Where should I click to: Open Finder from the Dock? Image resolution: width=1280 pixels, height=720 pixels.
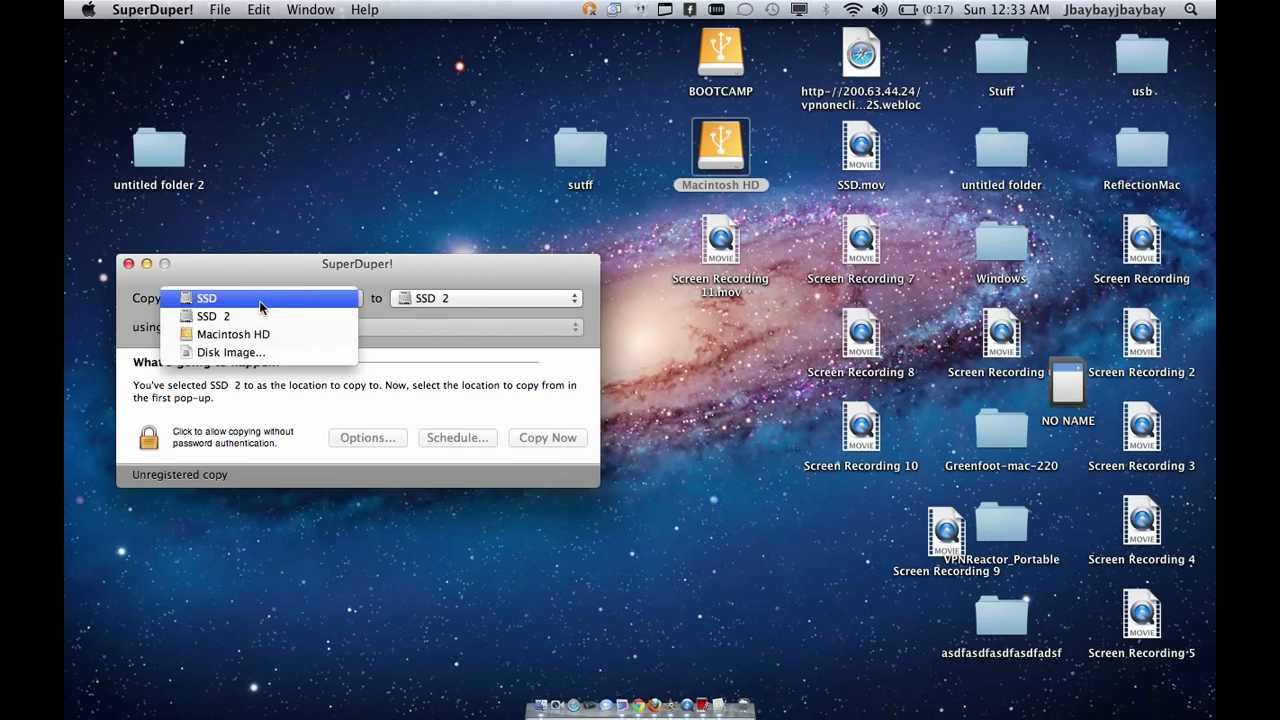(x=541, y=705)
